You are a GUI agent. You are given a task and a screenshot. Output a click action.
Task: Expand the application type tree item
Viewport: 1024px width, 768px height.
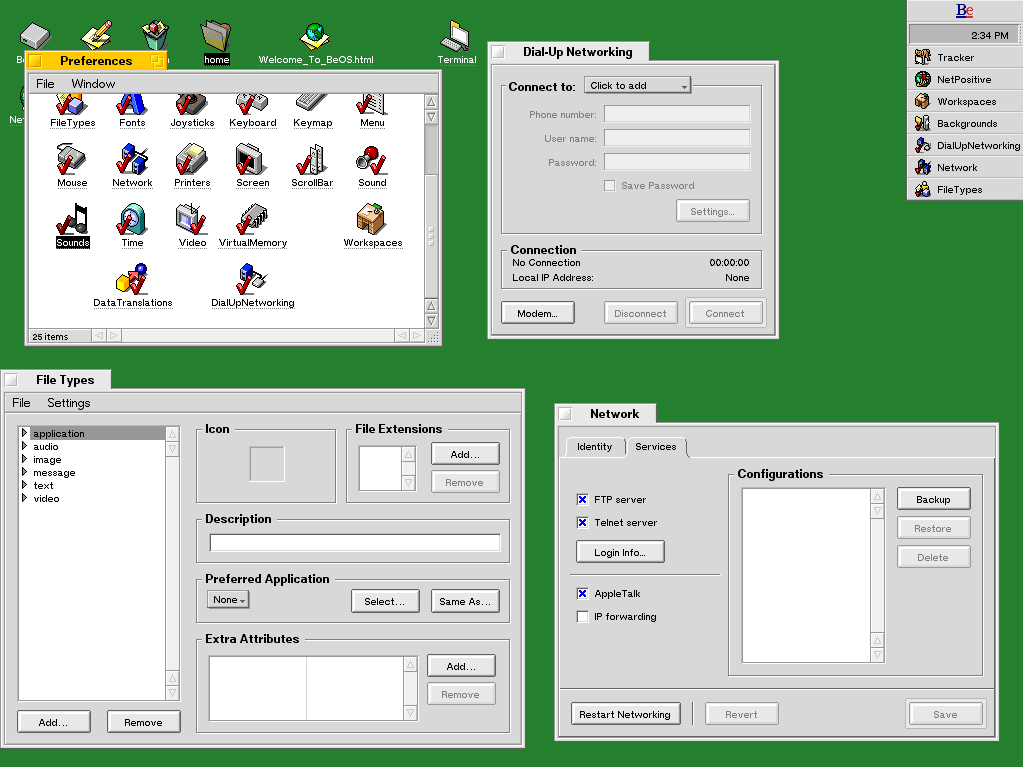(x=25, y=434)
